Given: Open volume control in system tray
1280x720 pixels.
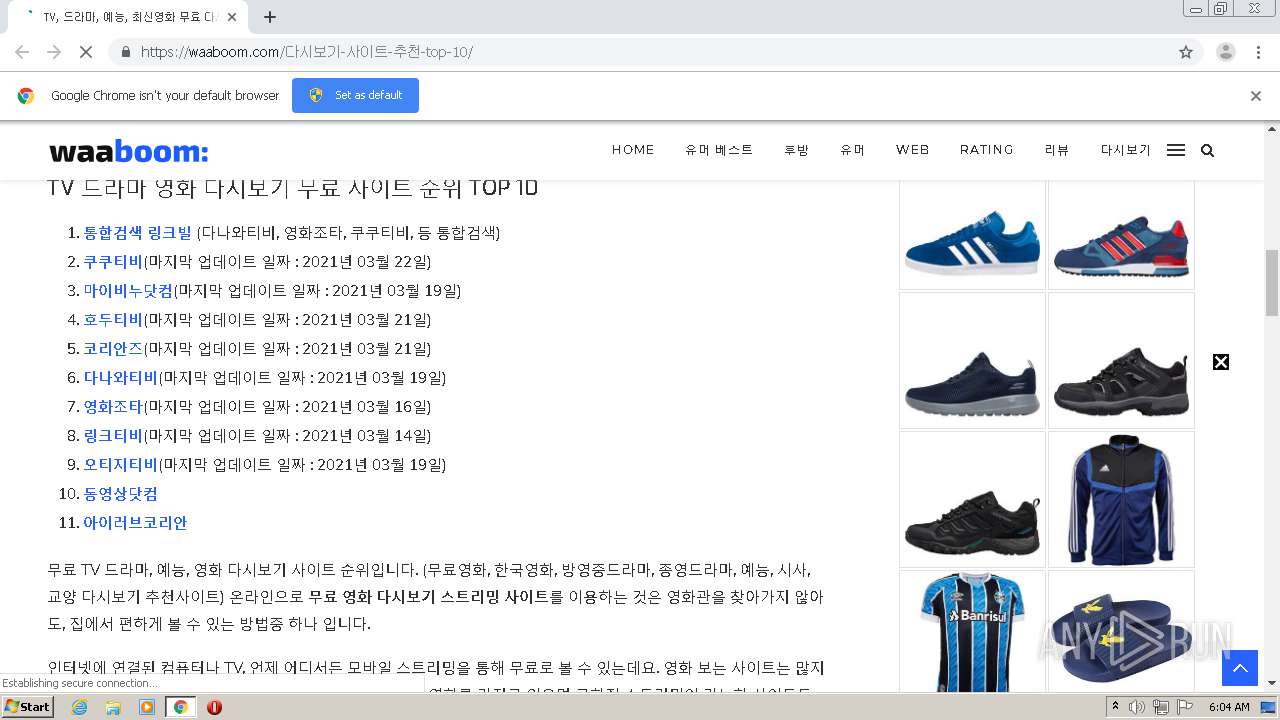Looking at the screenshot, I should click(1137, 707).
